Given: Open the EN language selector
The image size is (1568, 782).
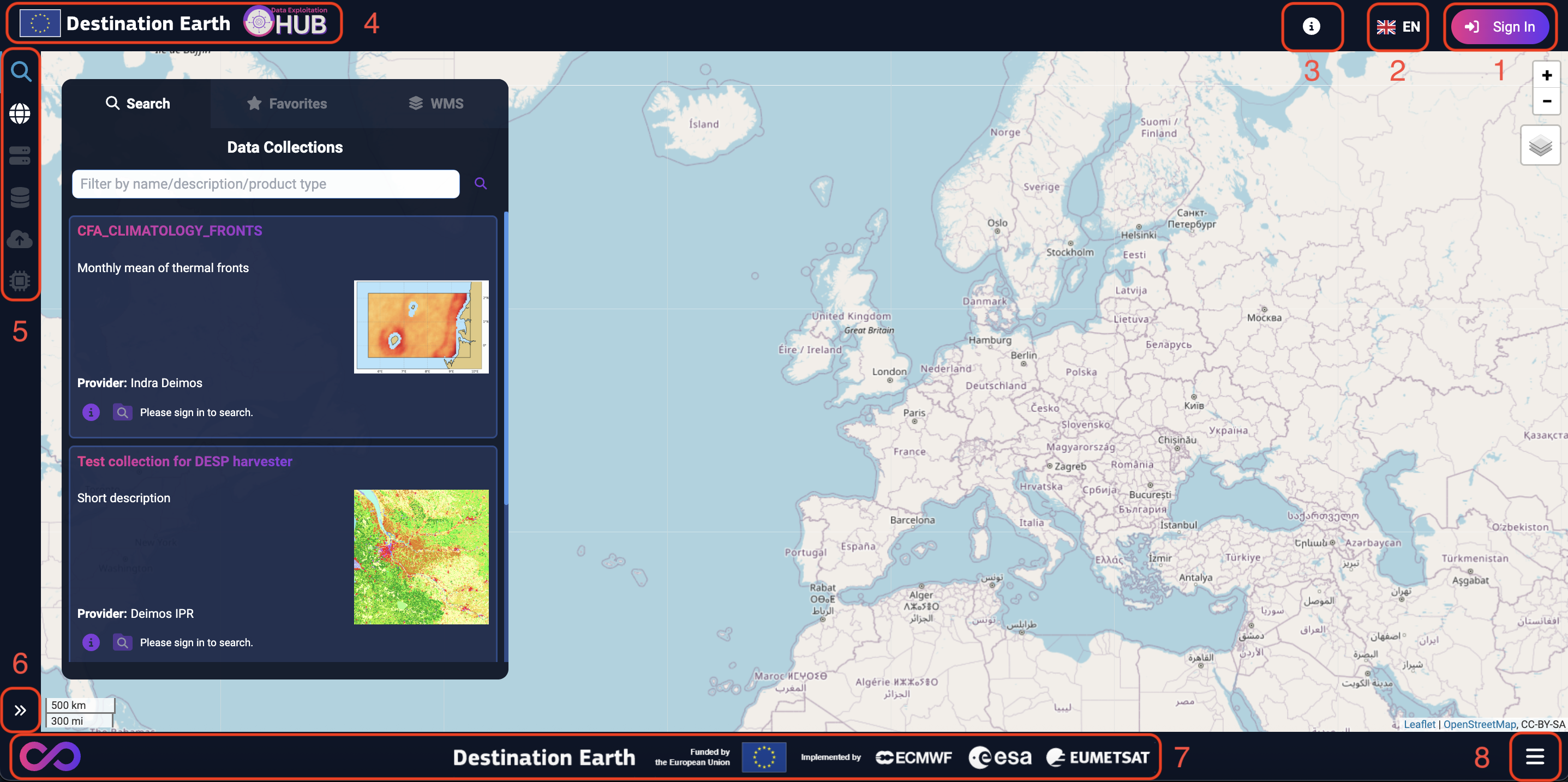Looking at the screenshot, I should [1398, 27].
